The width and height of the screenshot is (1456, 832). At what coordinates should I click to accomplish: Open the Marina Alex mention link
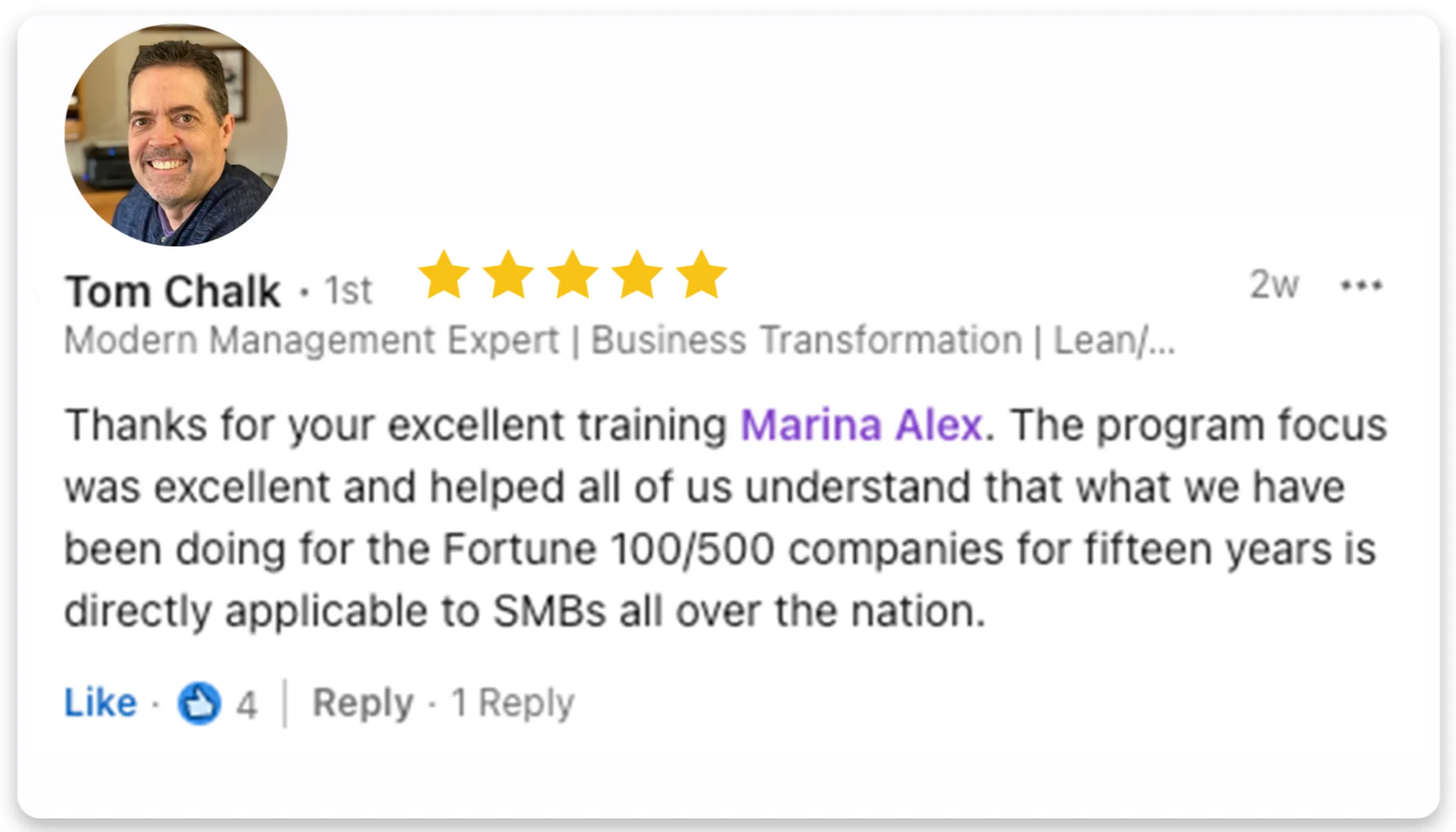pyautogui.click(x=861, y=425)
